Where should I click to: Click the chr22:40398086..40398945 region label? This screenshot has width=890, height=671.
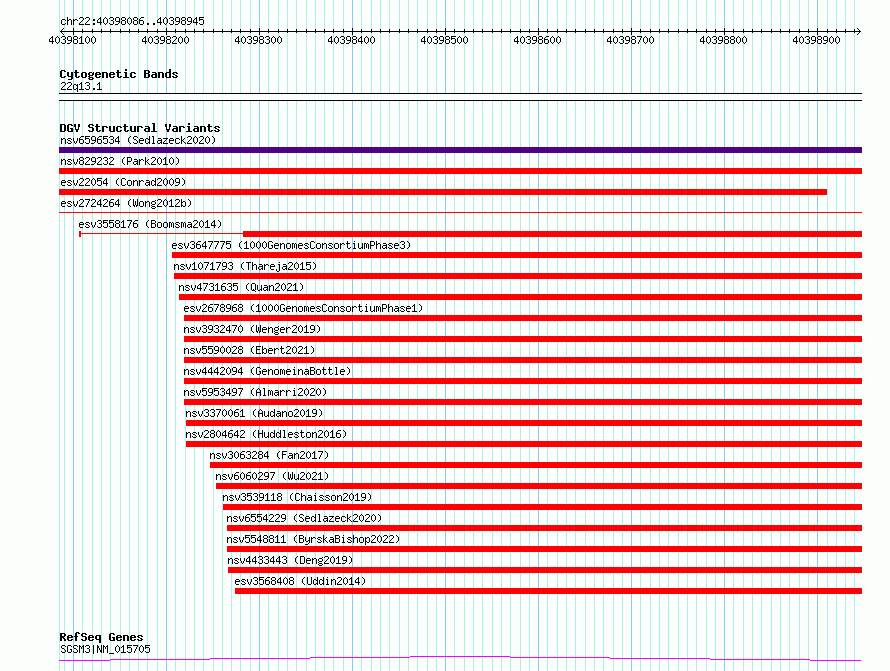pyautogui.click(x=132, y=22)
